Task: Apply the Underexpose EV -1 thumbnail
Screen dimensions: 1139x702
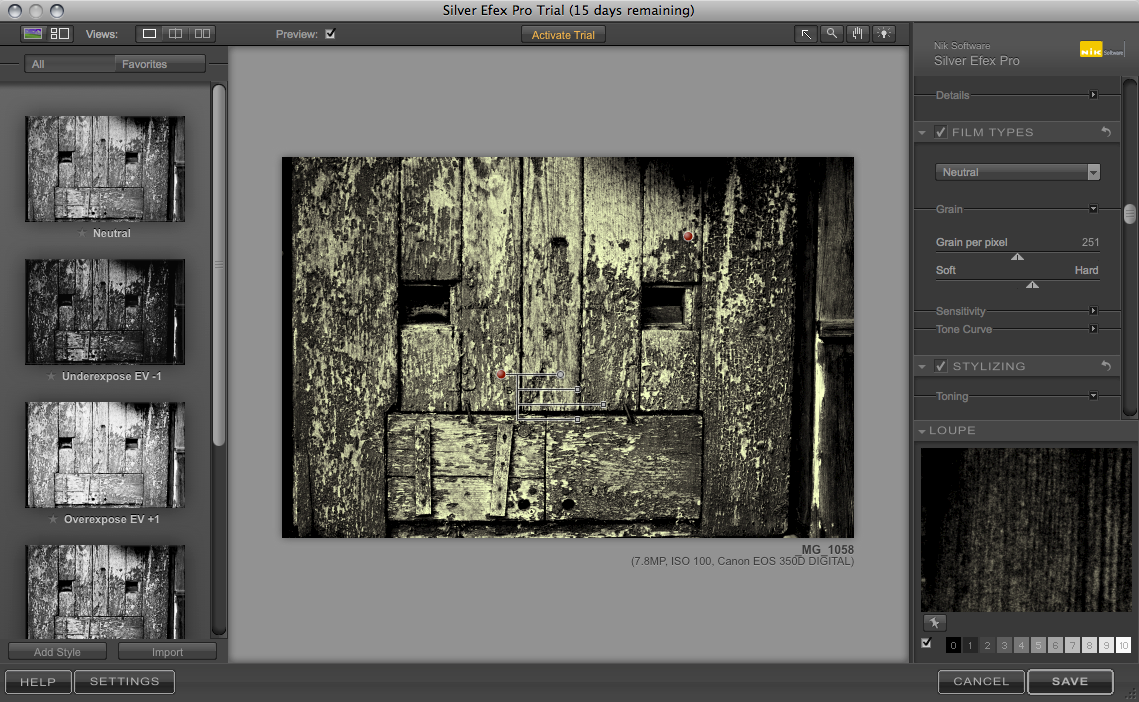Action: click(105, 312)
